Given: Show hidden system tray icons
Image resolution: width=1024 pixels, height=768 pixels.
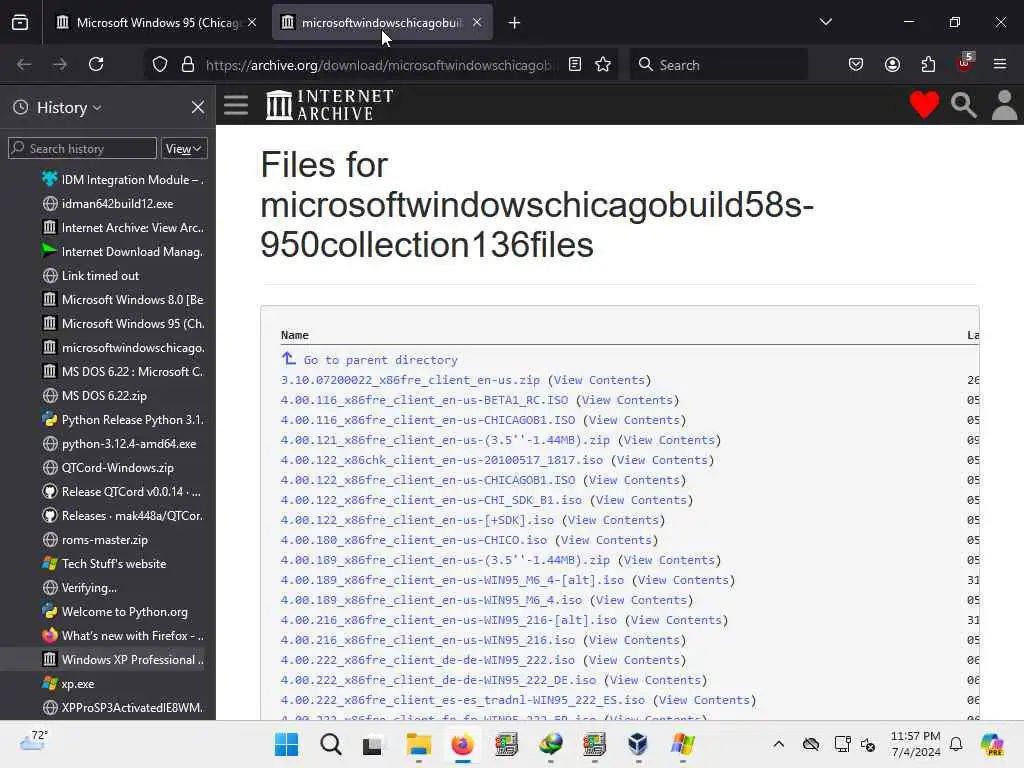Looking at the screenshot, I should pos(778,744).
